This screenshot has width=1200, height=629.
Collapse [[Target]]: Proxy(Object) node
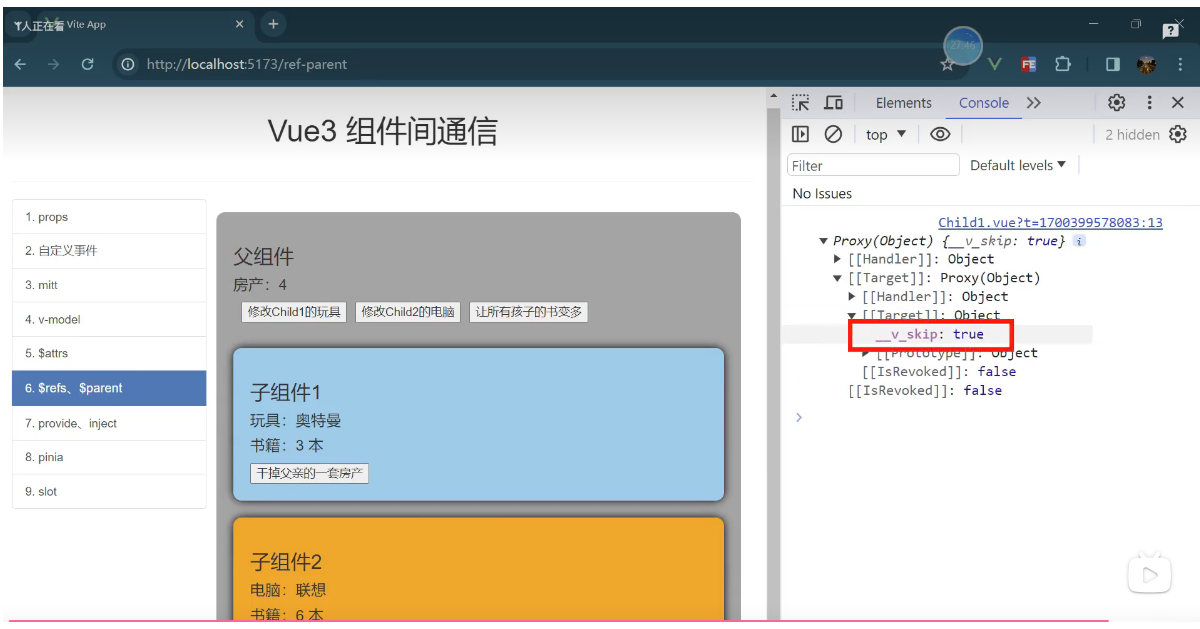(837, 278)
